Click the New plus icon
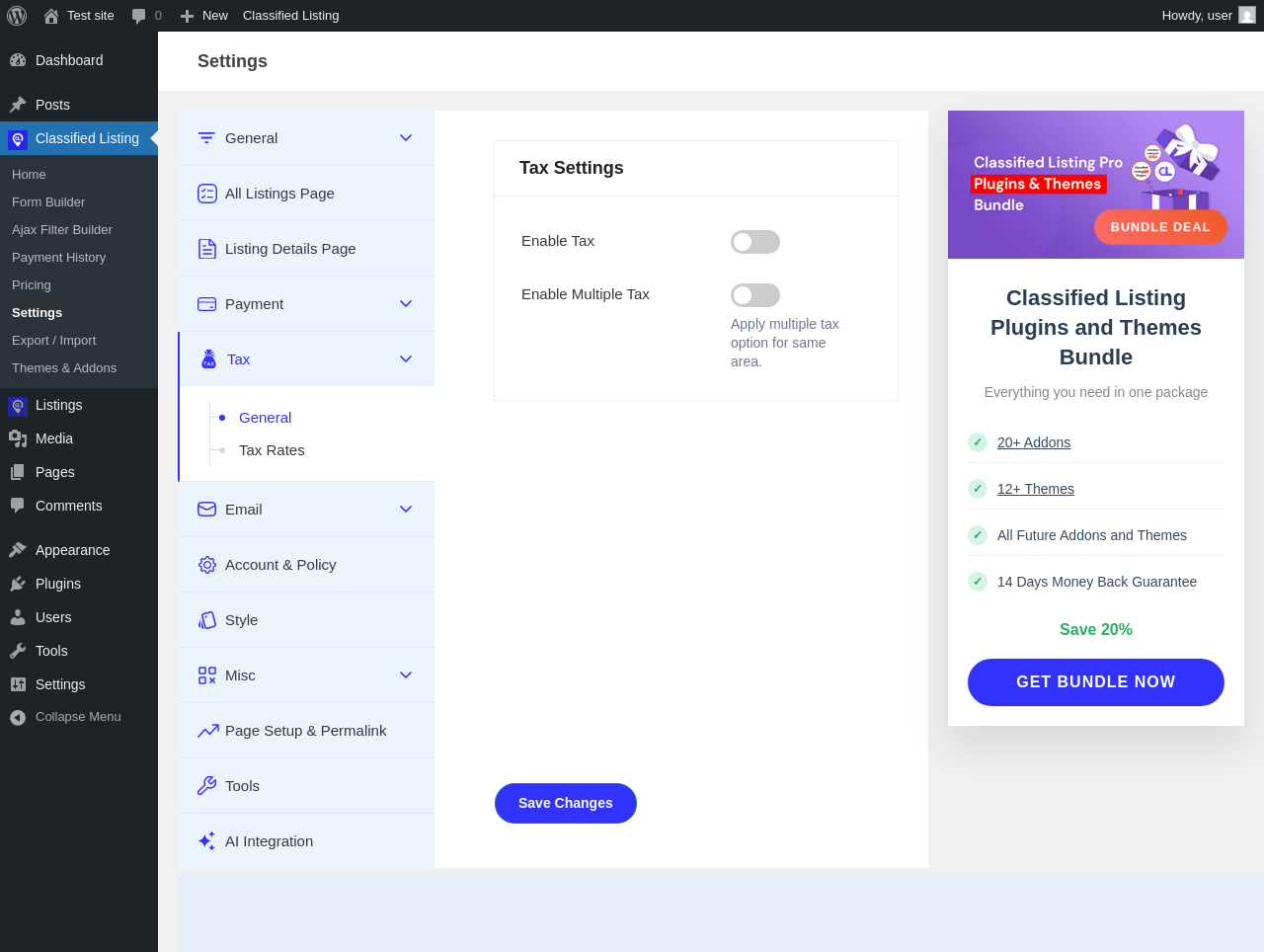 [187, 16]
